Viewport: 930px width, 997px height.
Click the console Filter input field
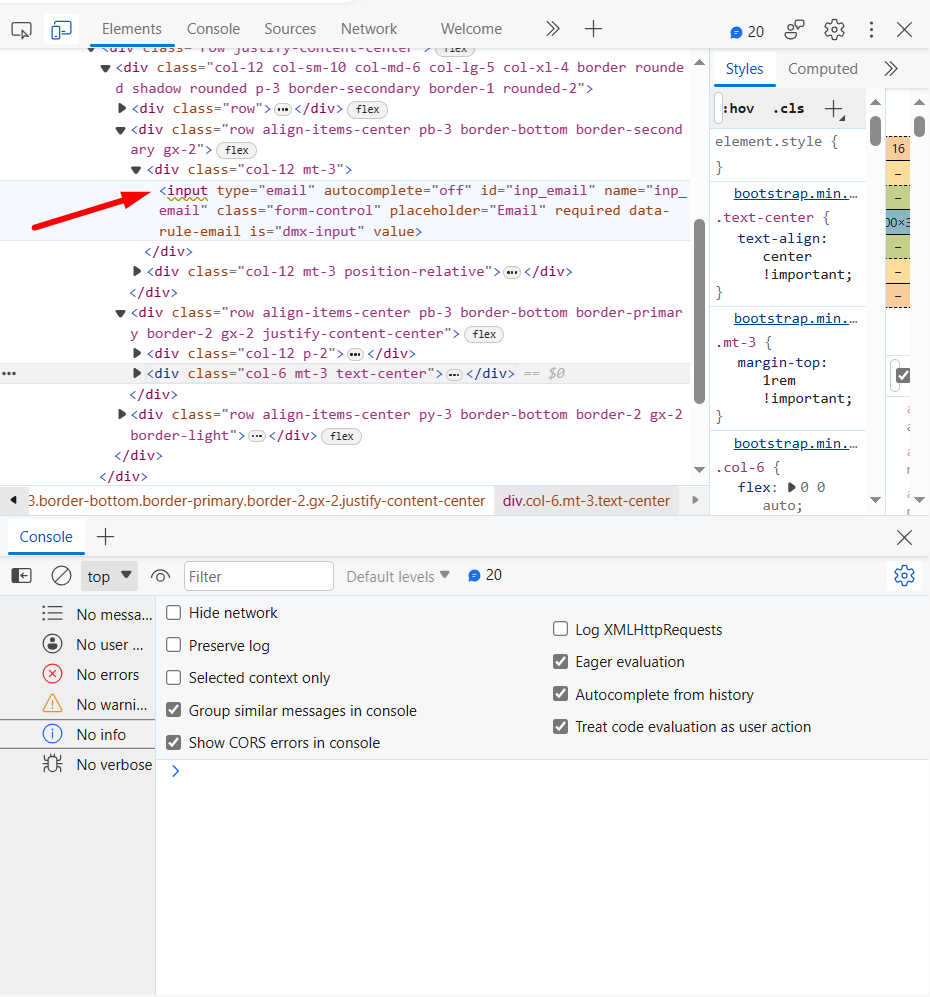(x=258, y=576)
